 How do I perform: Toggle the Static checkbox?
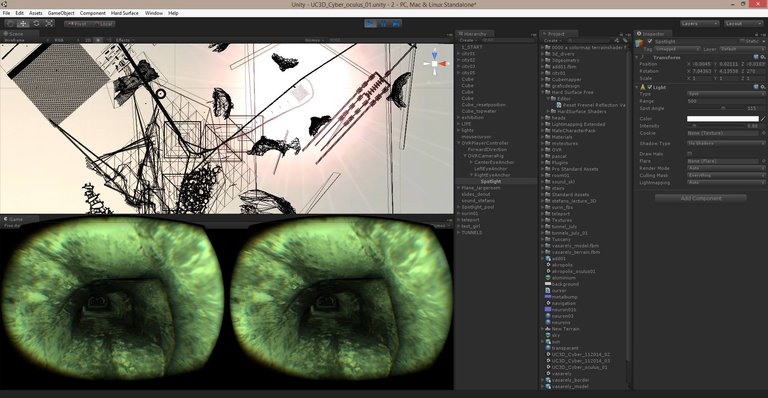click(x=743, y=42)
